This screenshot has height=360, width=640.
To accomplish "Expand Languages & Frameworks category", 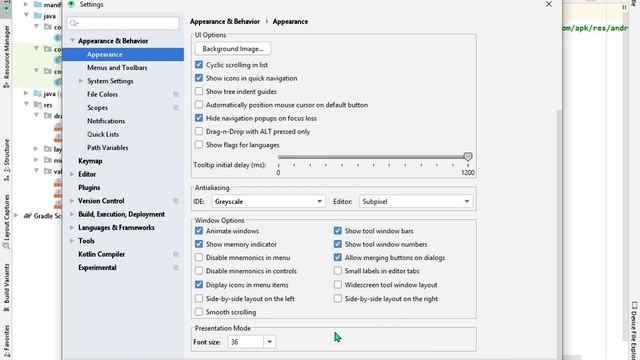I will pos(72,228).
